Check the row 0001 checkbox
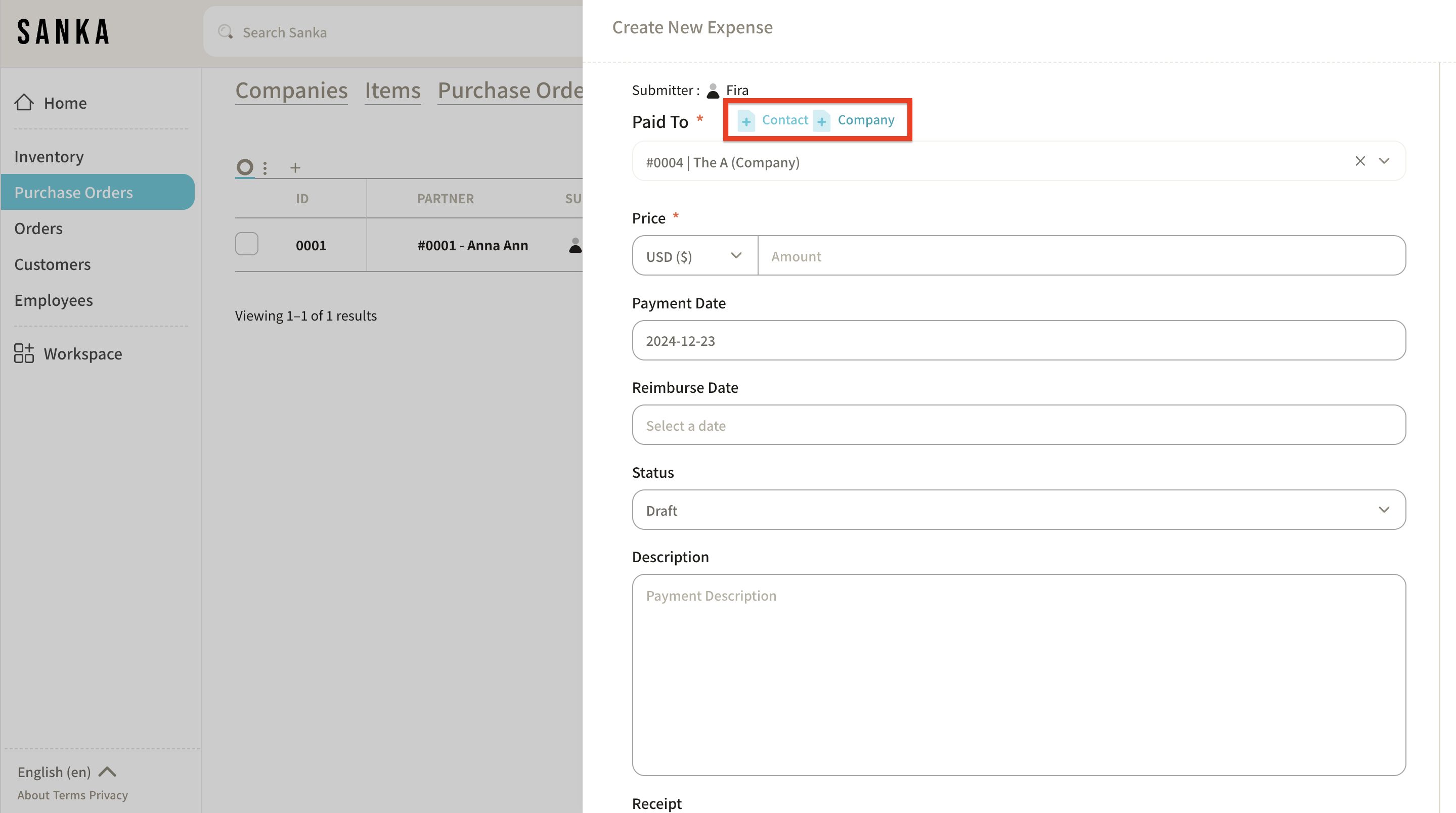The height and width of the screenshot is (813, 1456). (x=246, y=244)
